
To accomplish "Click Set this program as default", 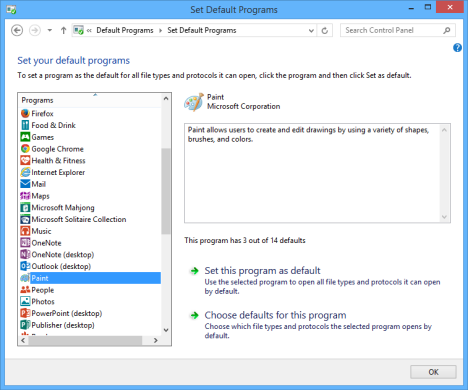I will pos(262,270).
